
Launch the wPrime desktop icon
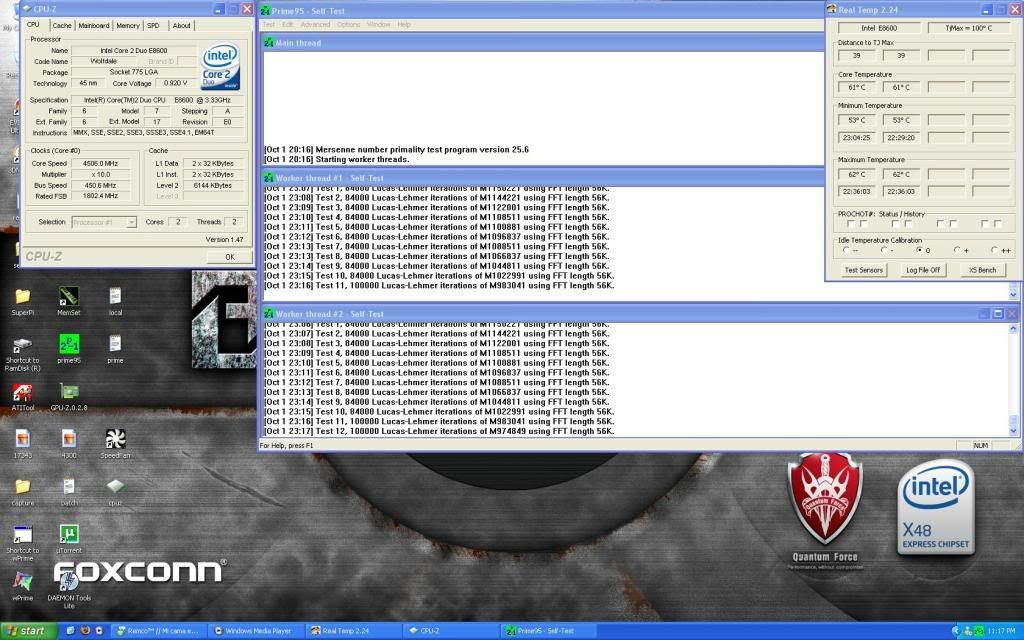[x=22, y=581]
